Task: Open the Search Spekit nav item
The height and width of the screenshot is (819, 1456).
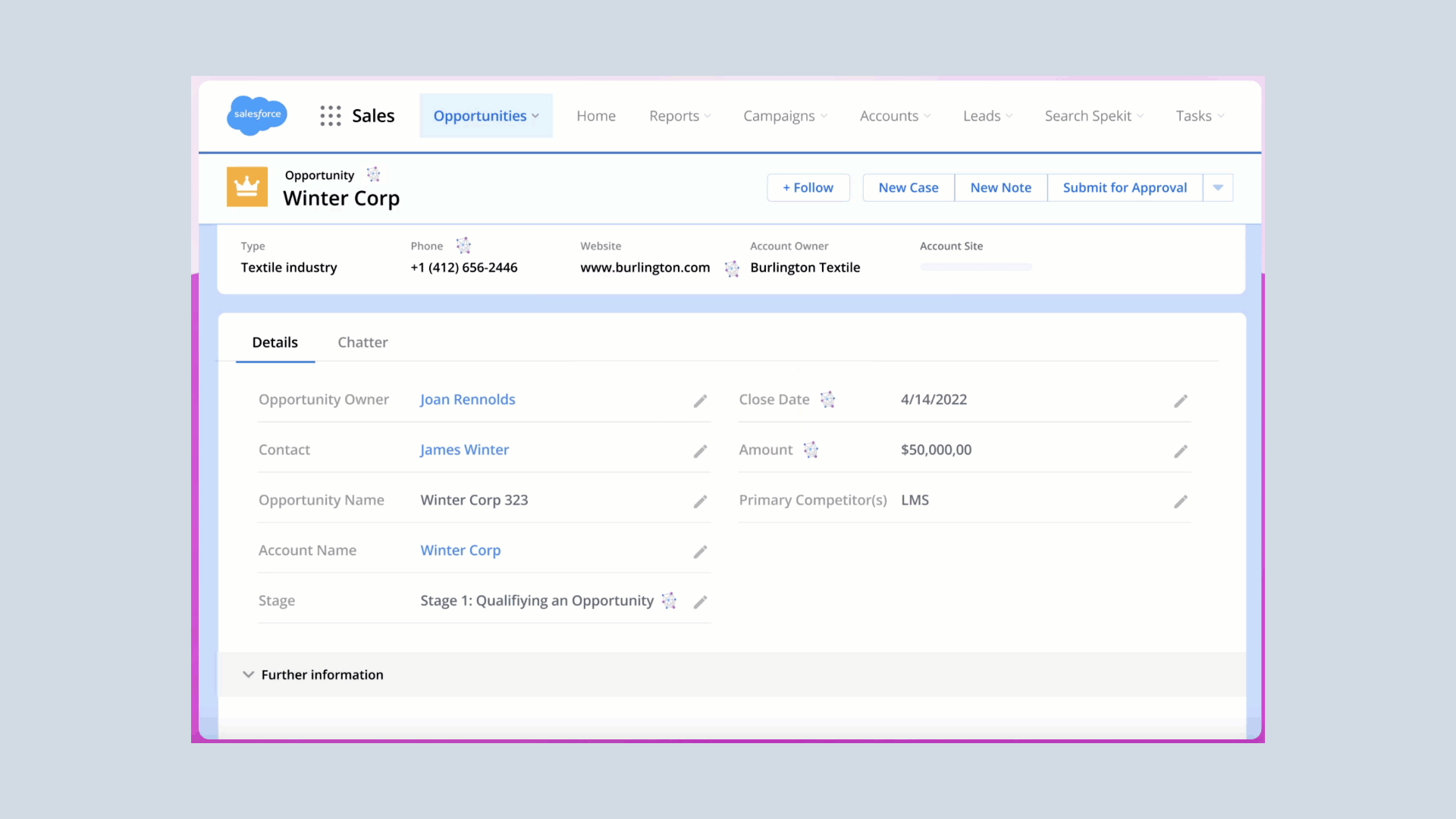Action: [1088, 116]
